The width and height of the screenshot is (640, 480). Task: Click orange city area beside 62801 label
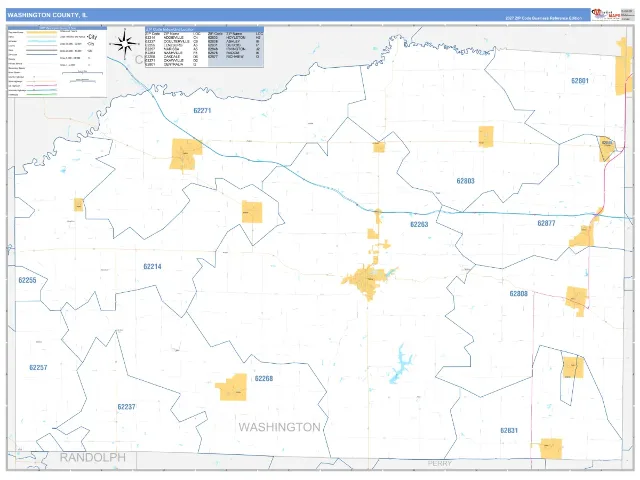pyautogui.click(x=624, y=66)
